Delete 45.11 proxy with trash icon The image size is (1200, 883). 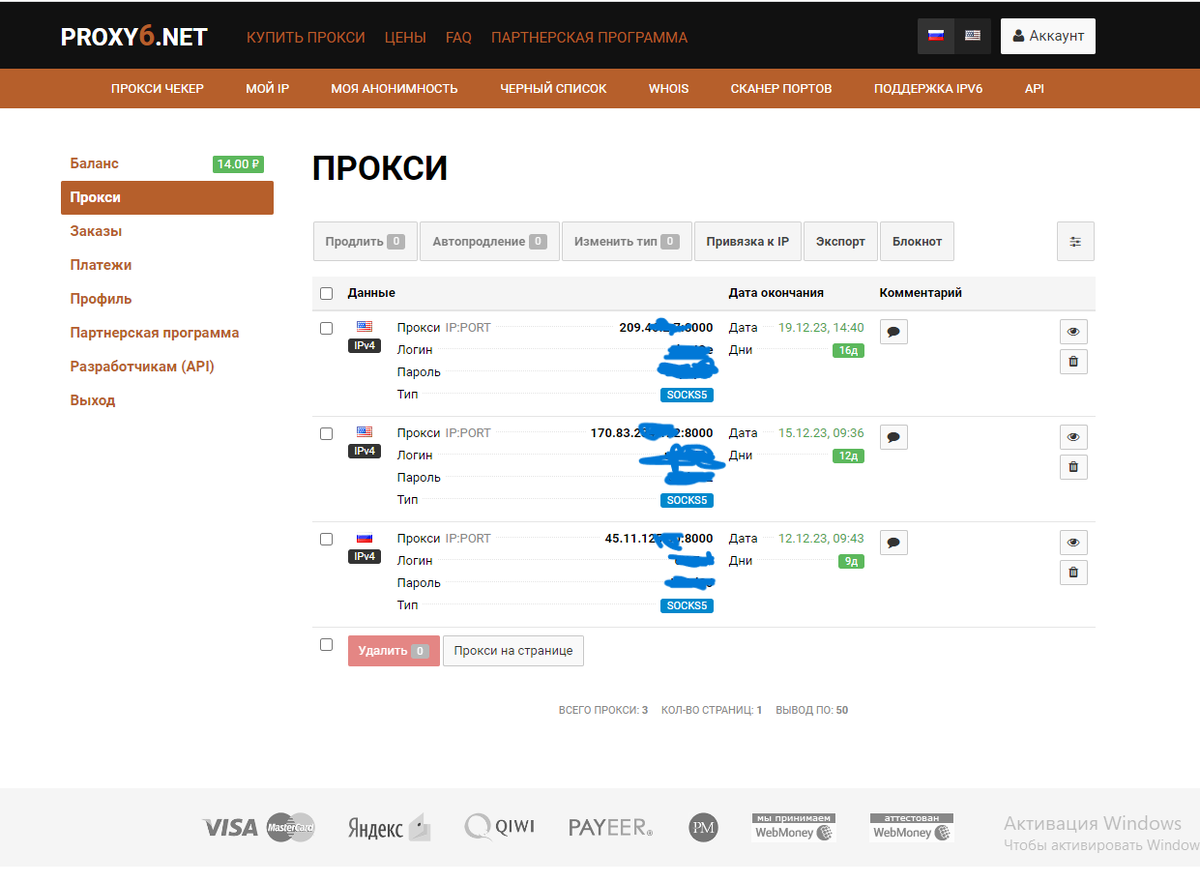(x=1073, y=573)
